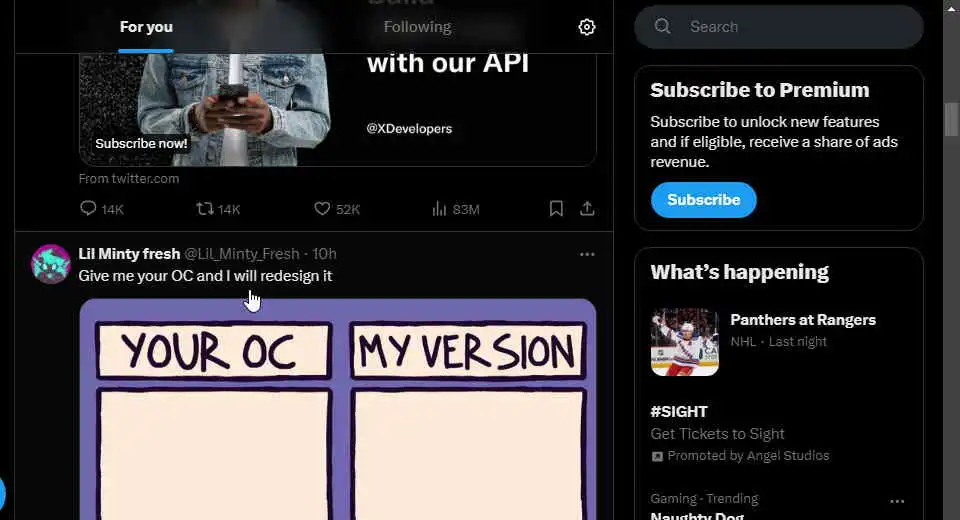Open more options for Gaming Trending item
Screen dimensions: 960x520
click(897, 501)
